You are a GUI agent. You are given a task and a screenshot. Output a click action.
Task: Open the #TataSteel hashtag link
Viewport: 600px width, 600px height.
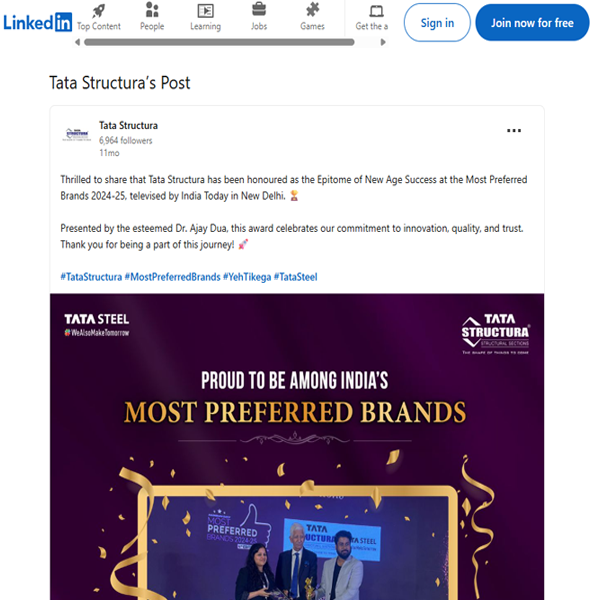point(295,277)
